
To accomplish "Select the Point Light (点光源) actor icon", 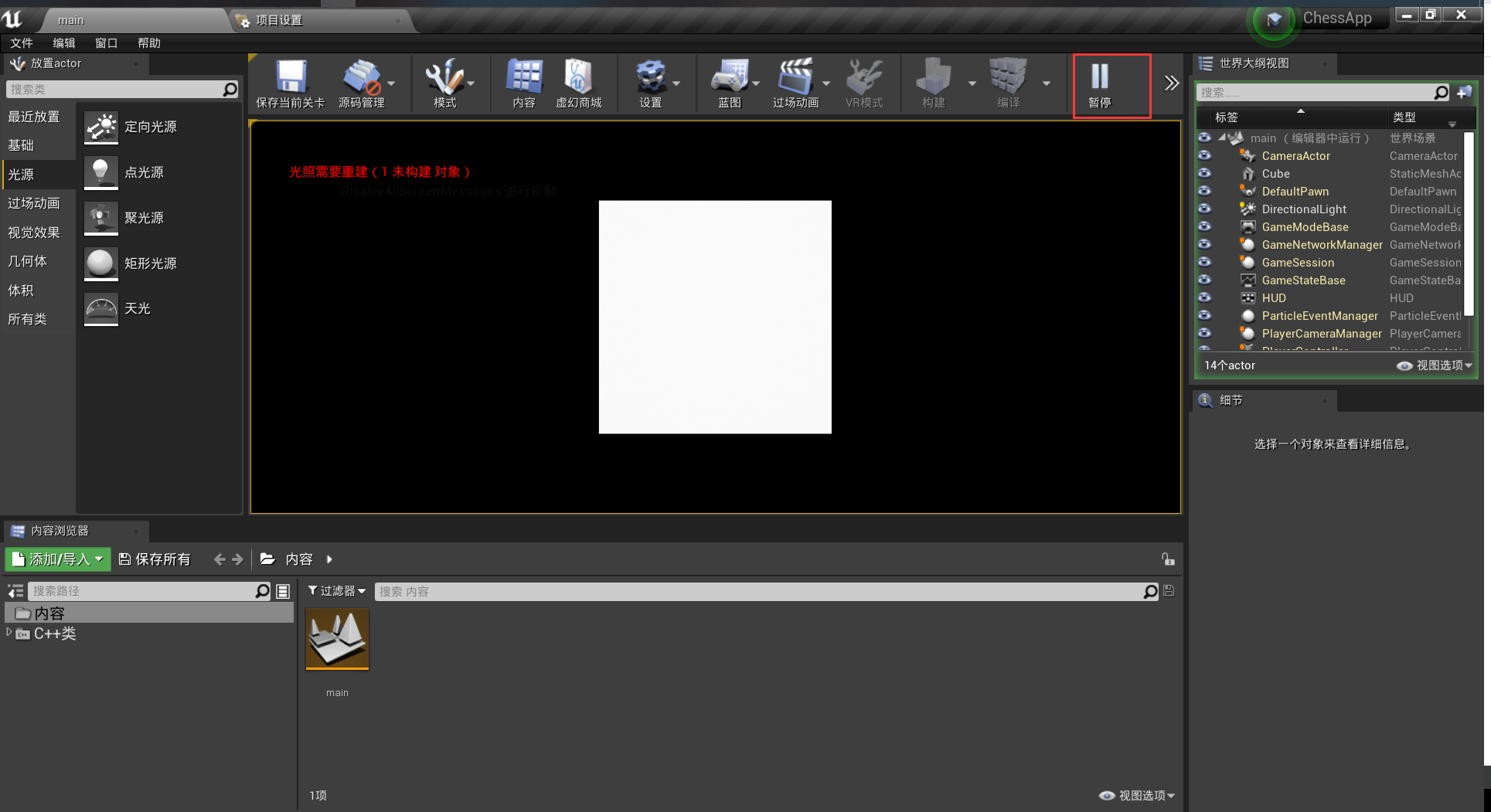I will [x=100, y=172].
